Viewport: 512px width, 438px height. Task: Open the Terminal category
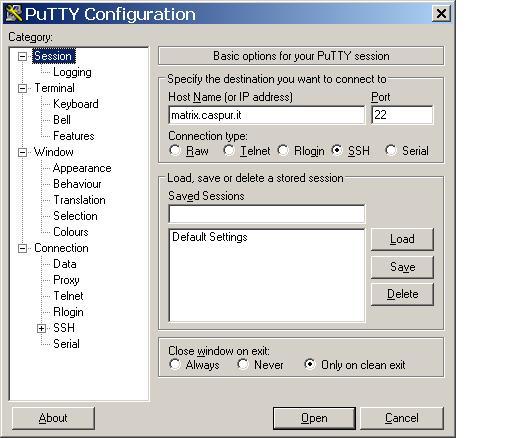coord(54,88)
